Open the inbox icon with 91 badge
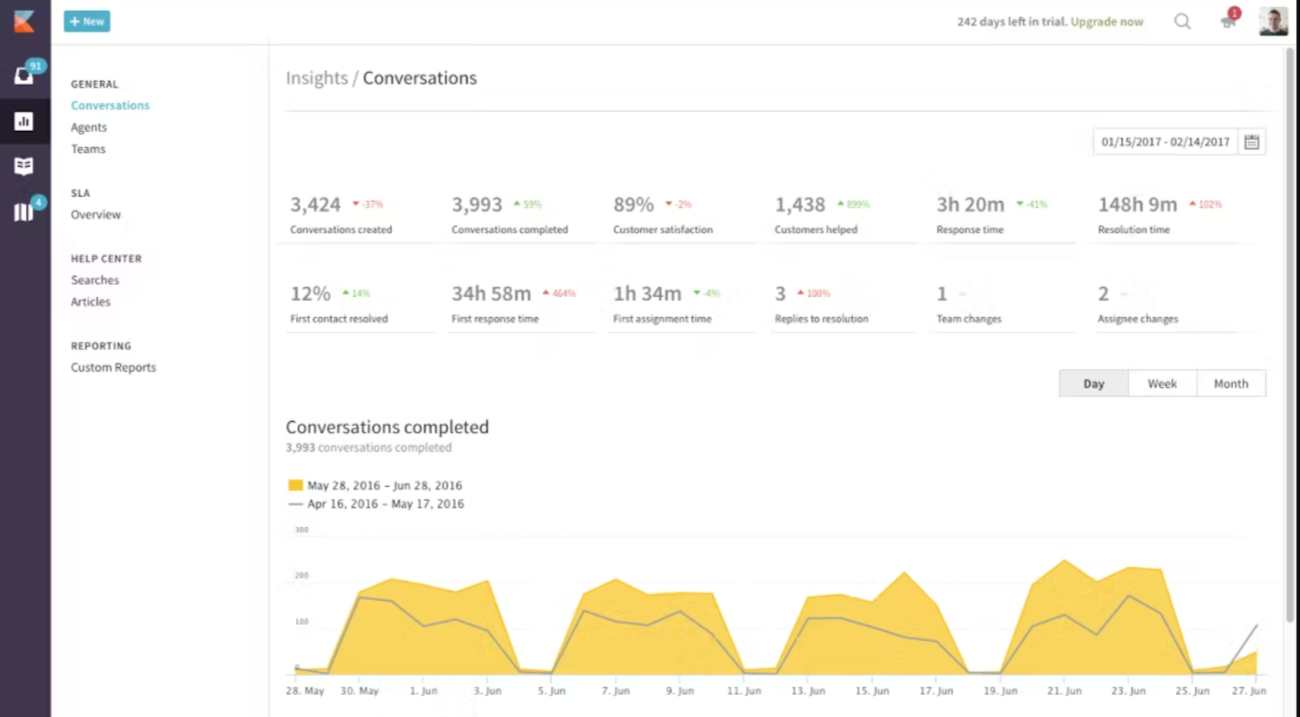The height and width of the screenshot is (717, 1300). click(x=24, y=75)
